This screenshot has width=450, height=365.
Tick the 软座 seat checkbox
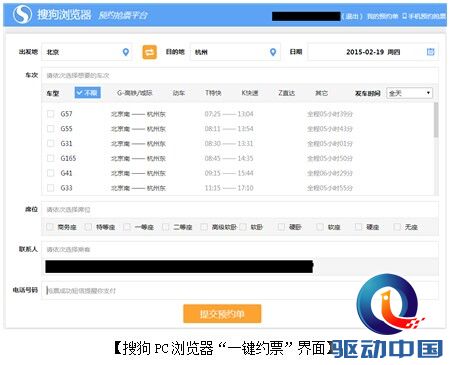click(320, 227)
